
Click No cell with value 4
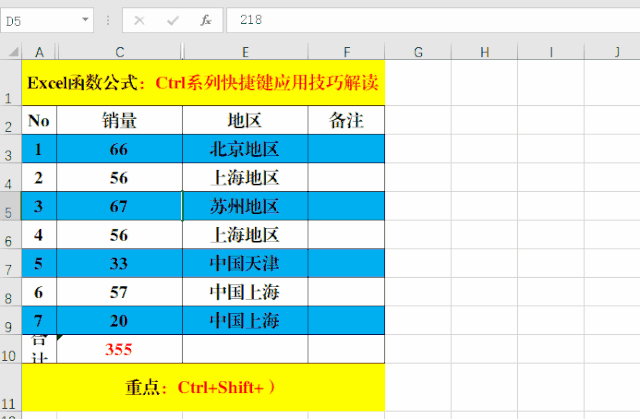click(x=39, y=235)
